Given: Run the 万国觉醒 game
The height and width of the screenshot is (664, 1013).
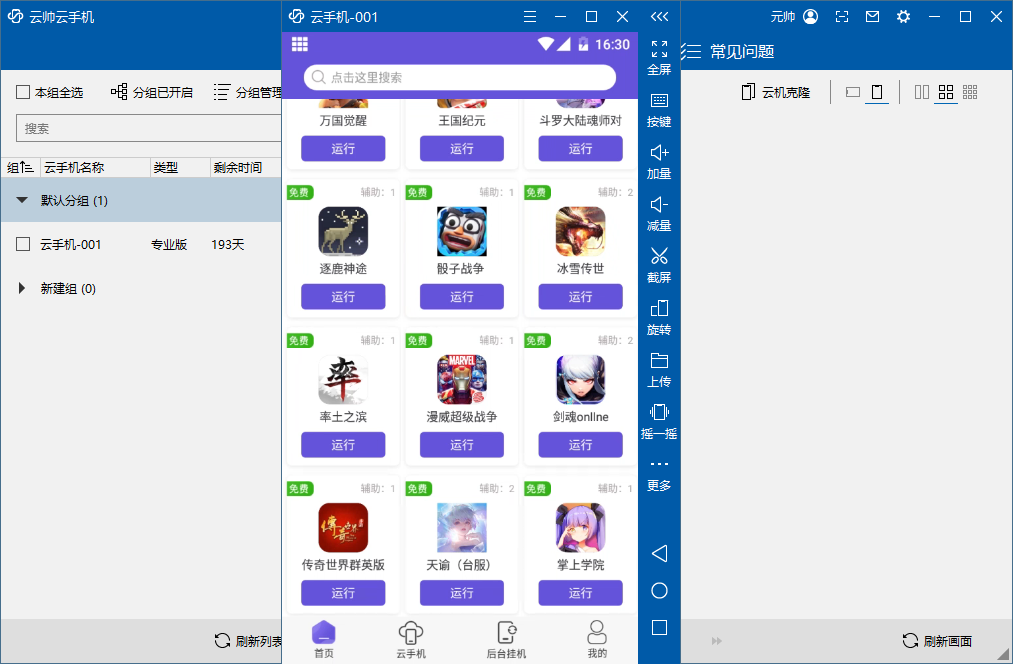Looking at the screenshot, I should [x=343, y=149].
